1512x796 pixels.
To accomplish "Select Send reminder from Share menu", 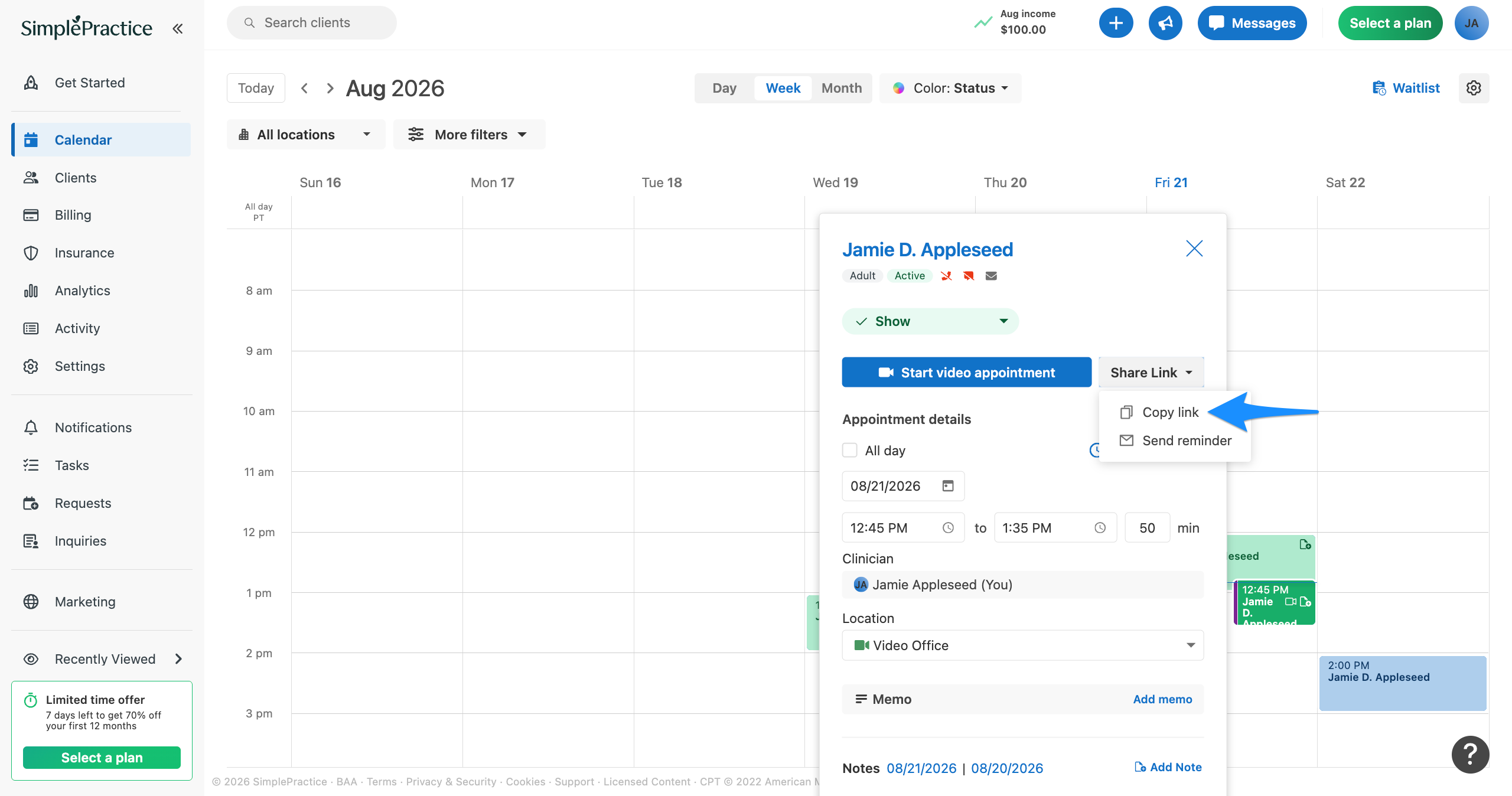I will (x=1175, y=441).
